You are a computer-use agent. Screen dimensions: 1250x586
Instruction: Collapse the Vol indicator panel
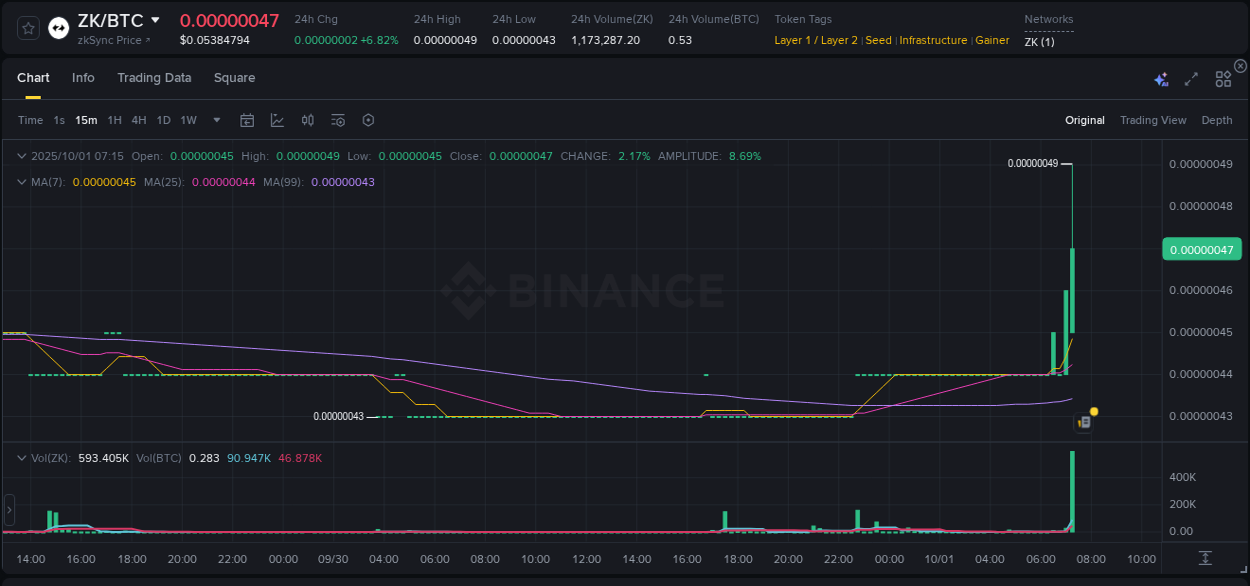21,458
